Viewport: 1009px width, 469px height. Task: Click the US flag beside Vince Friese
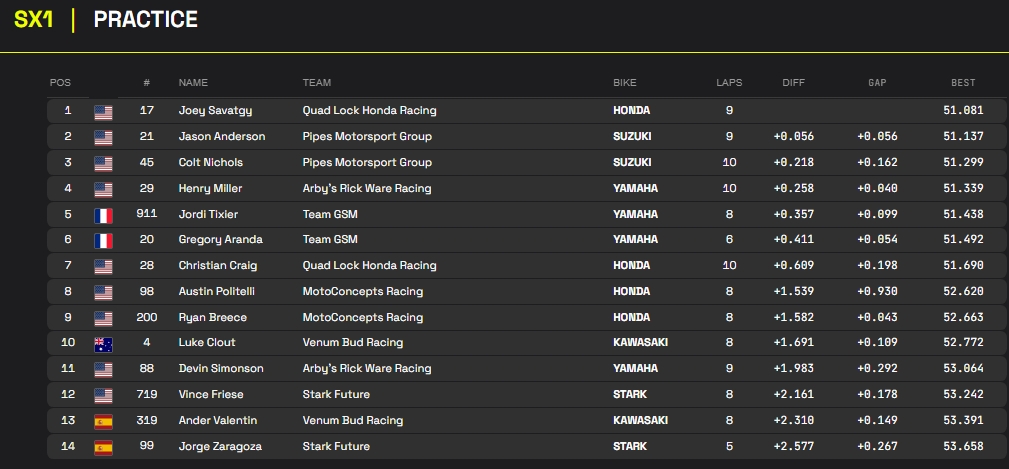103,395
